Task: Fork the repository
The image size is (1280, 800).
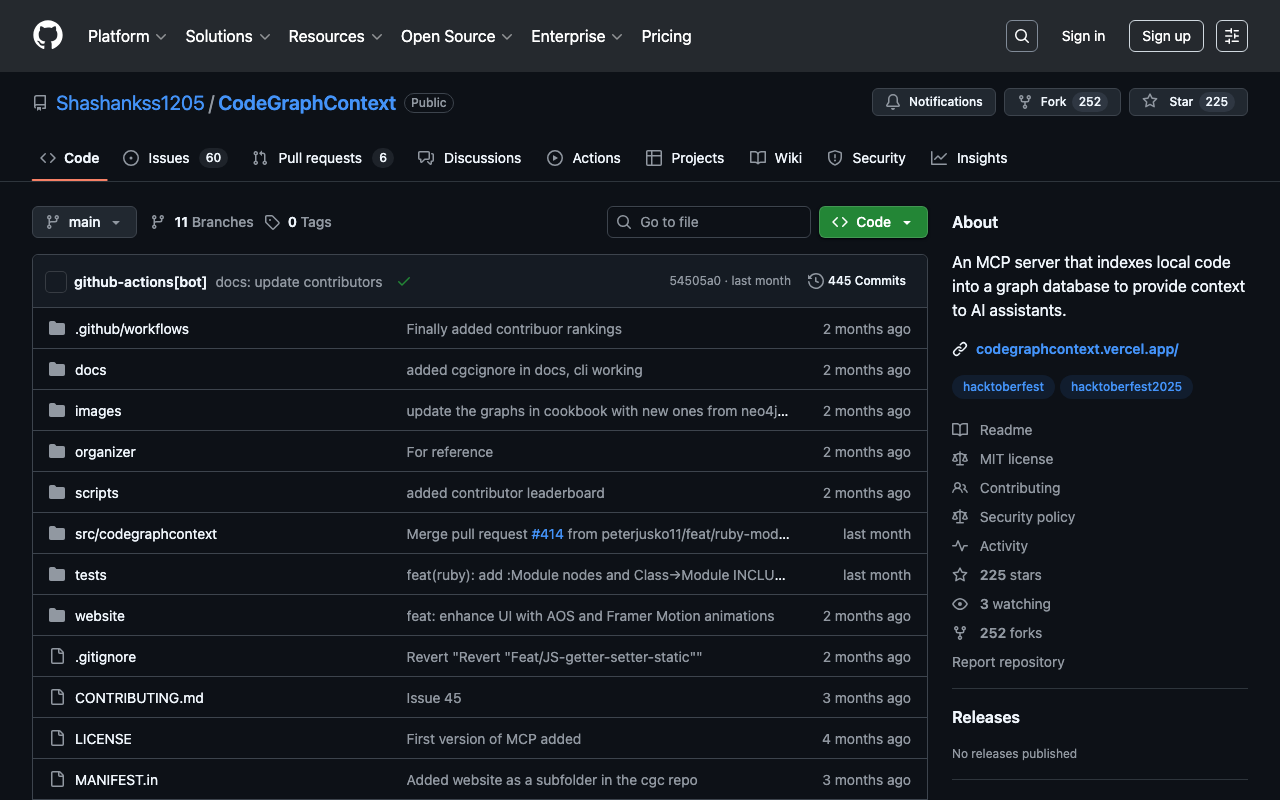Action: click(x=1061, y=102)
